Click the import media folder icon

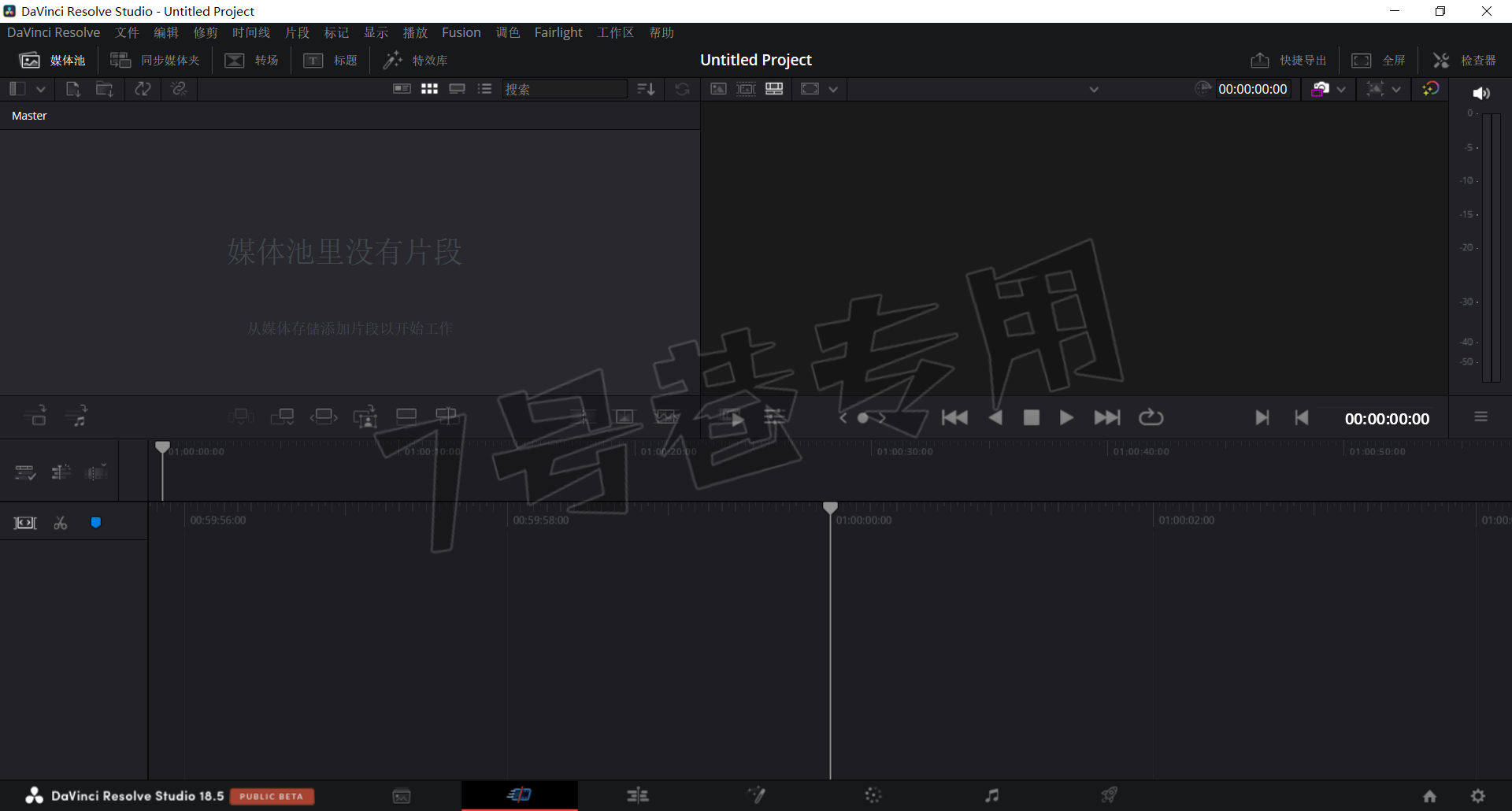tap(105, 89)
